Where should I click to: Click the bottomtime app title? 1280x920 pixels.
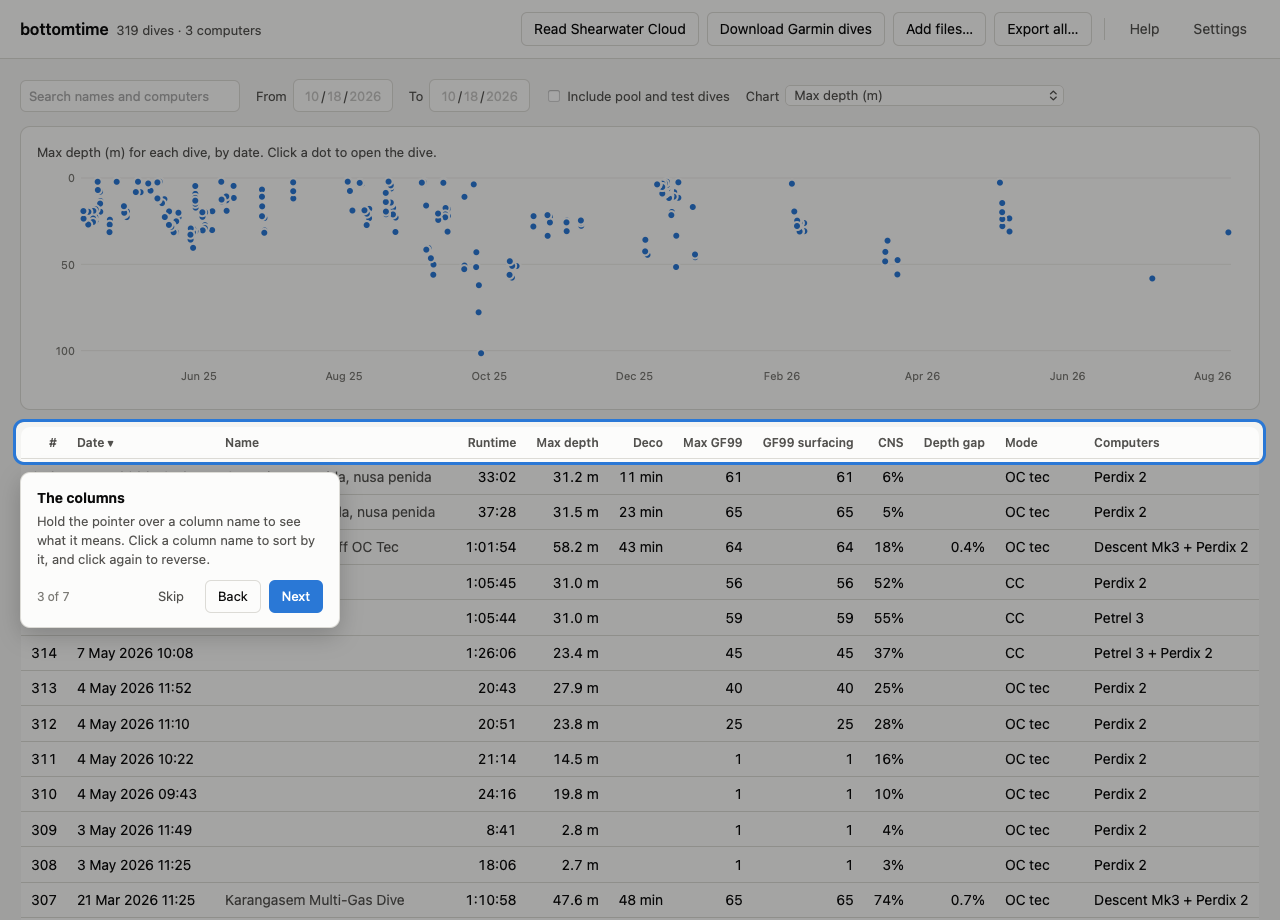[x=64, y=29]
